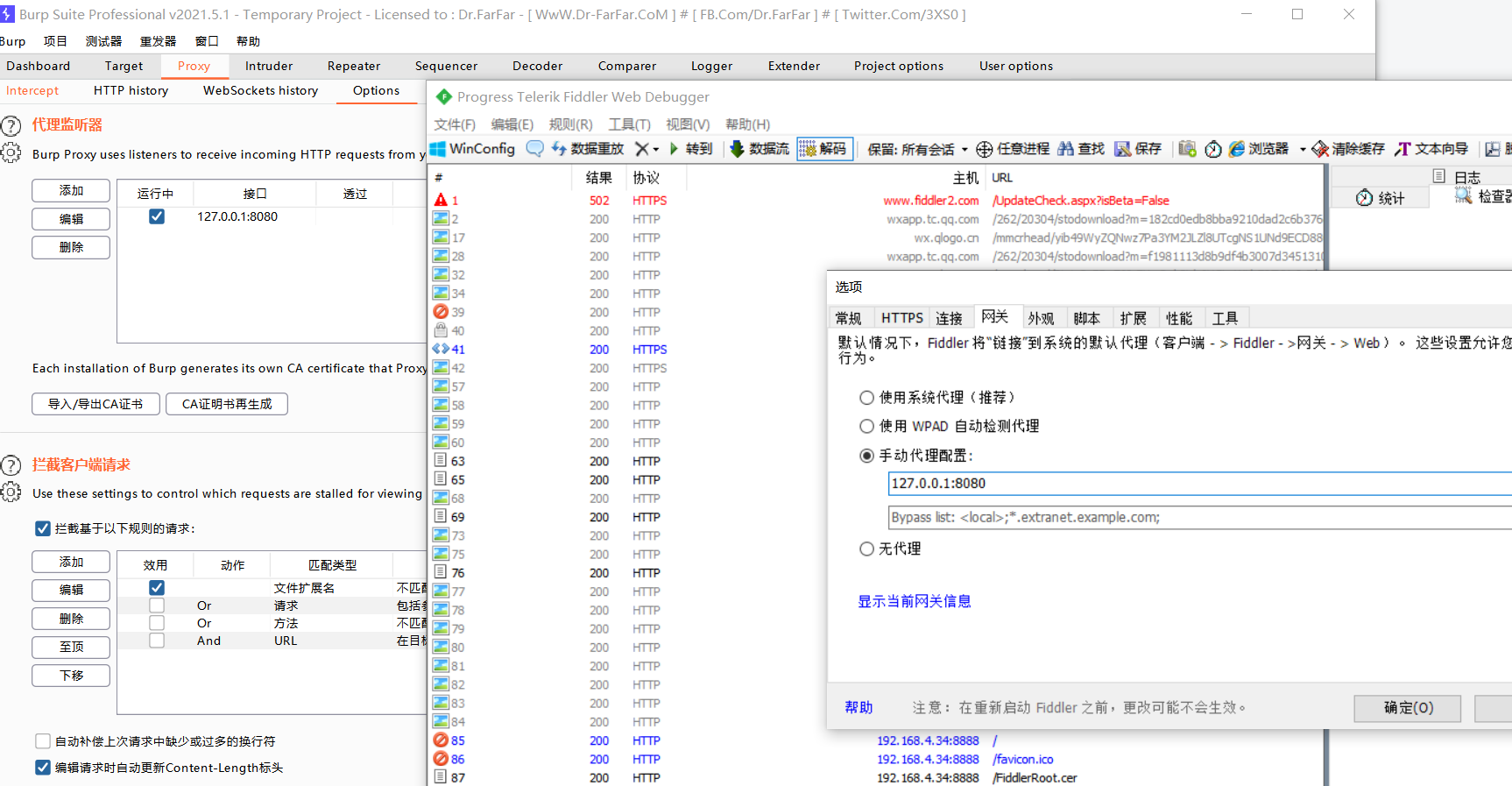Image resolution: width=1512 pixels, height=786 pixels.
Task: Enable the Or 方法 rule checkbox
Action: coord(157,623)
